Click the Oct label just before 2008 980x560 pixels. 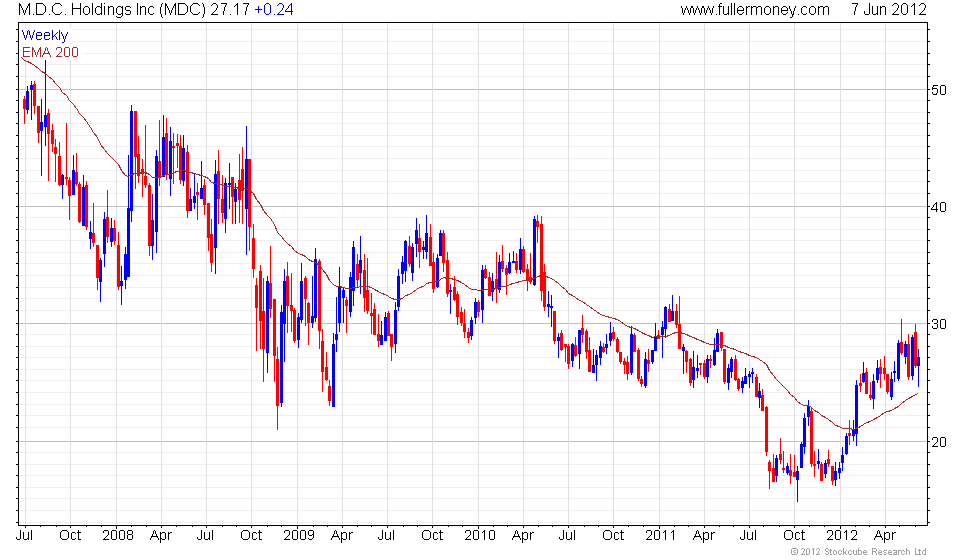pos(70,536)
